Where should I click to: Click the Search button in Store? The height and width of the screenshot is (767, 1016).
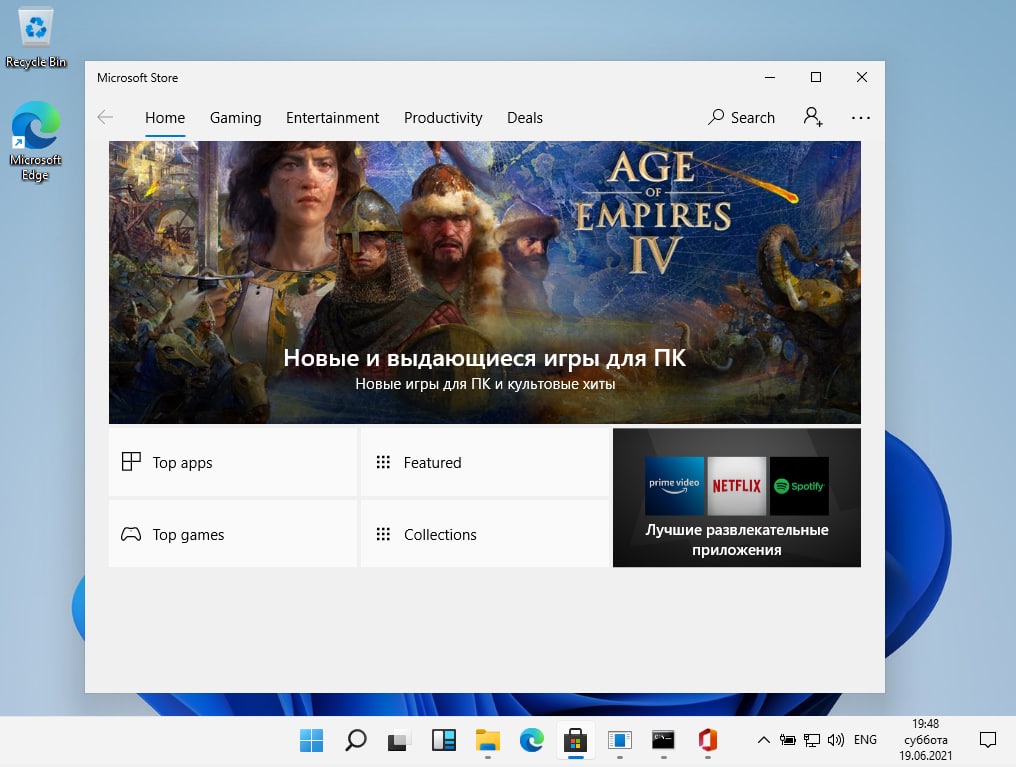[741, 117]
